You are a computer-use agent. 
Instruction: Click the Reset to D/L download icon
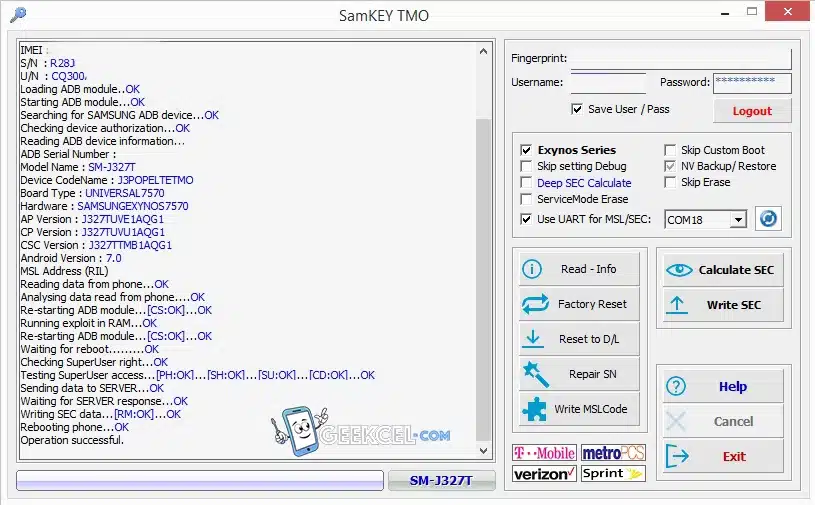click(x=533, y=339)
